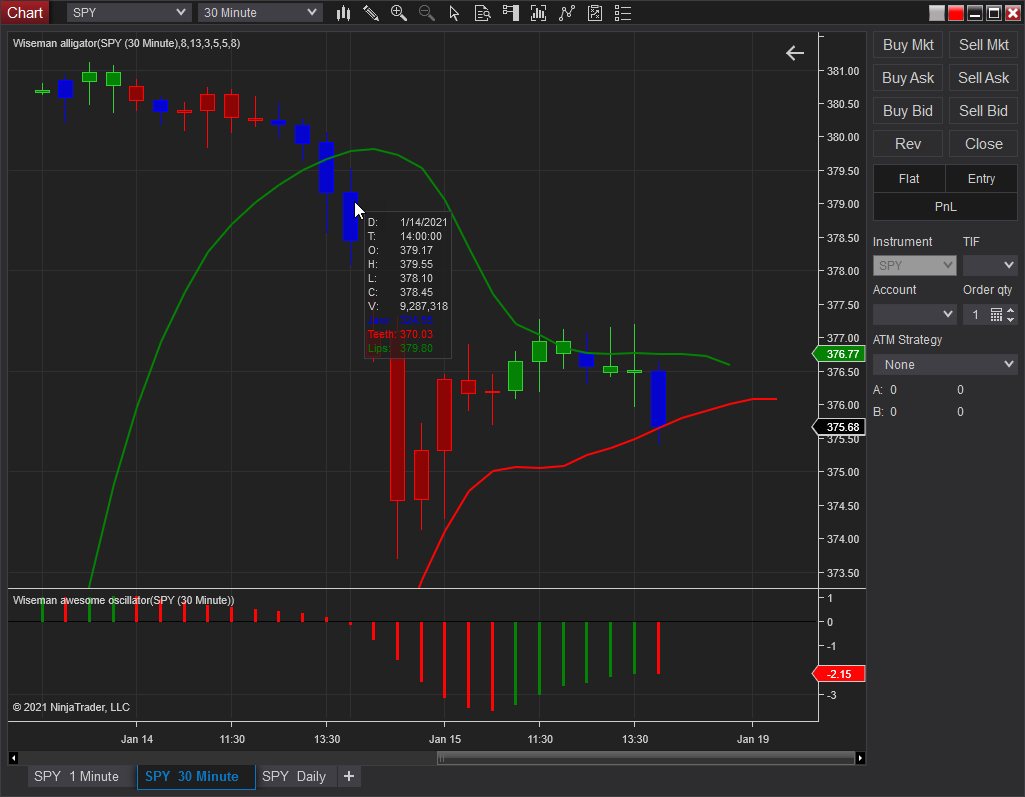Toggle the chart trader panel icon
Image resolution: width=1025 pixels, height=797 pixels.
click(x=511, y=13)
